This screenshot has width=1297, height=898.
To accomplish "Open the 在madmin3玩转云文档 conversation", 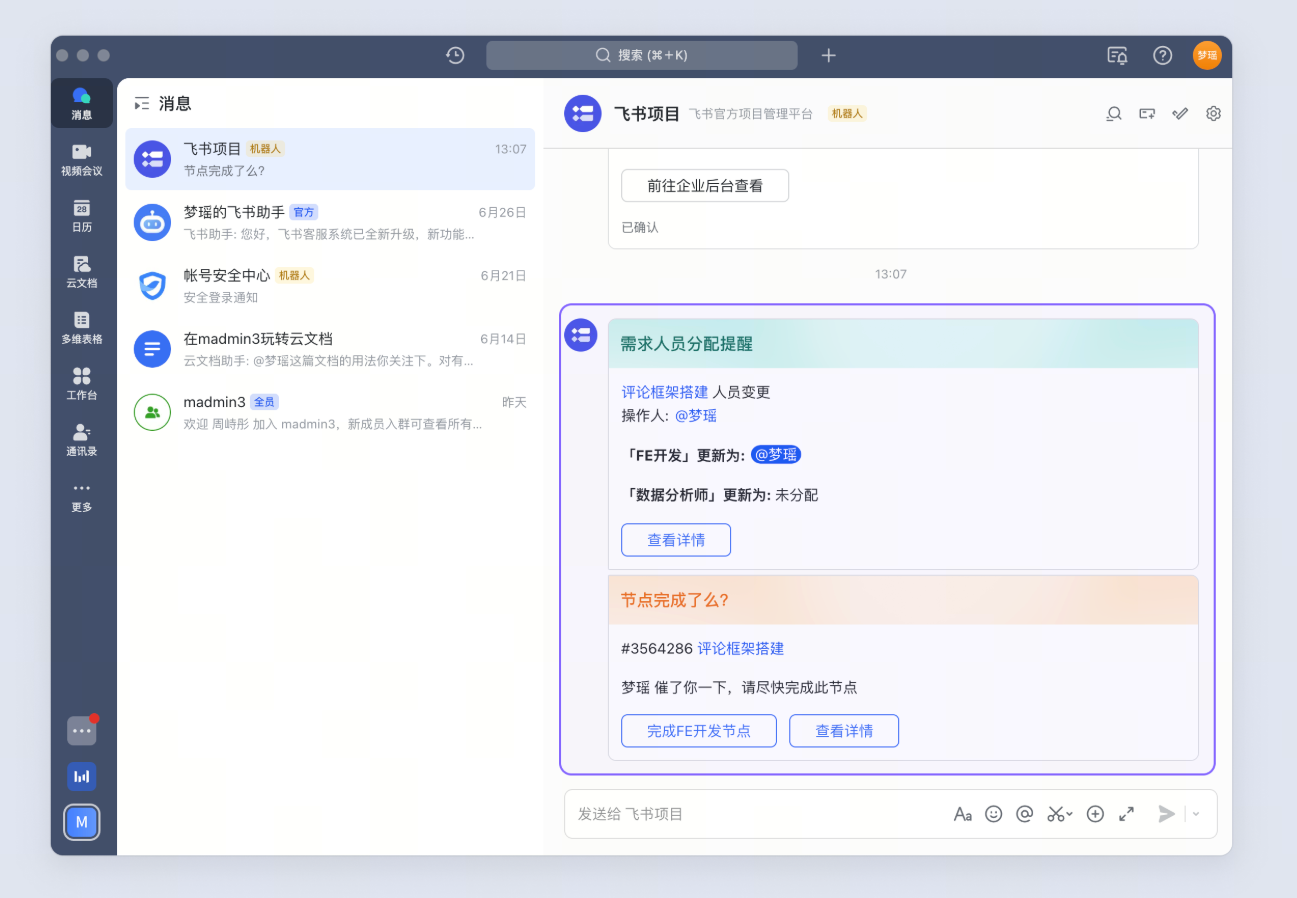I will coord(330,349).
